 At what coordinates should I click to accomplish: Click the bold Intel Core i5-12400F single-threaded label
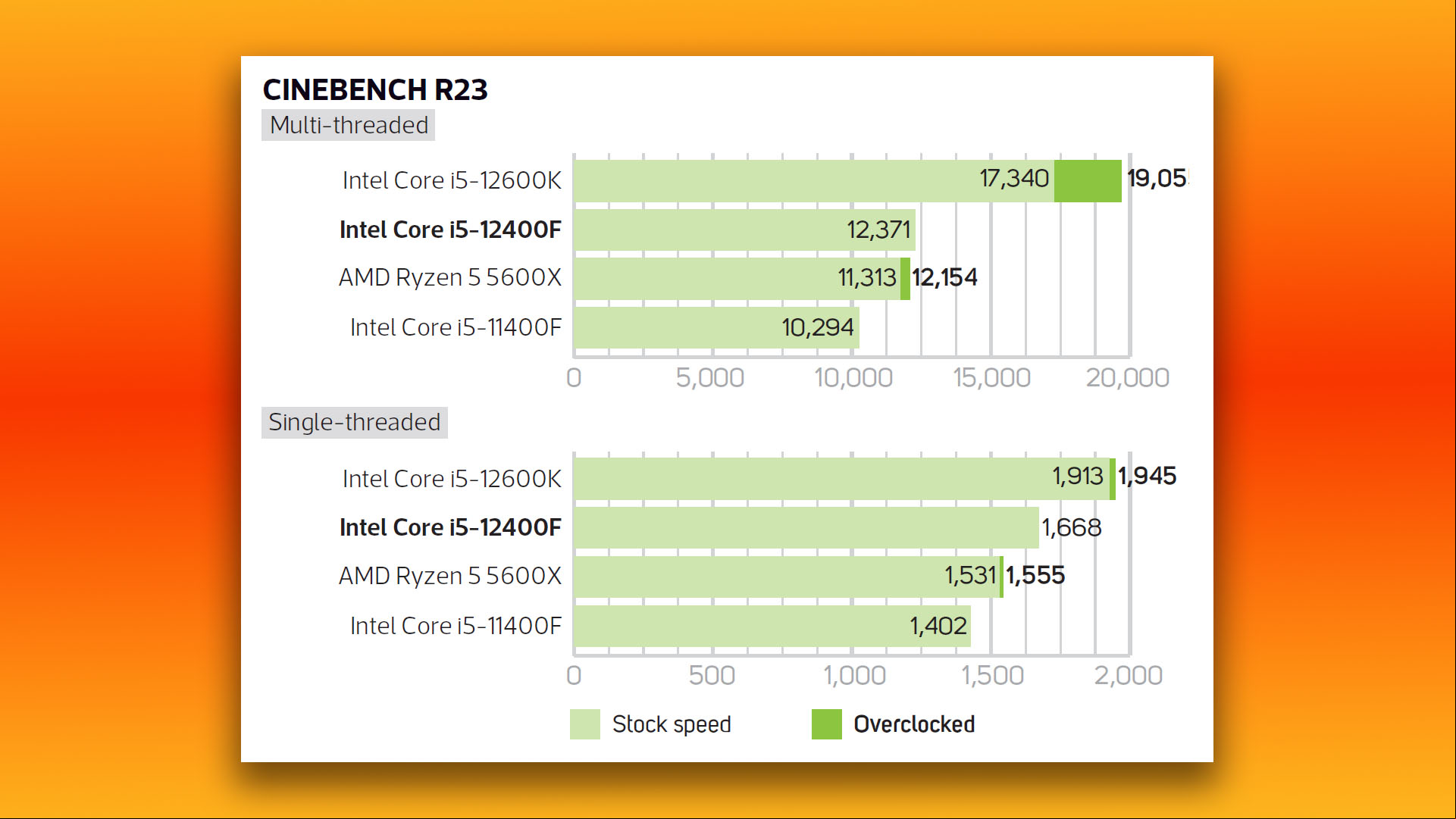(x=450, y=527)
